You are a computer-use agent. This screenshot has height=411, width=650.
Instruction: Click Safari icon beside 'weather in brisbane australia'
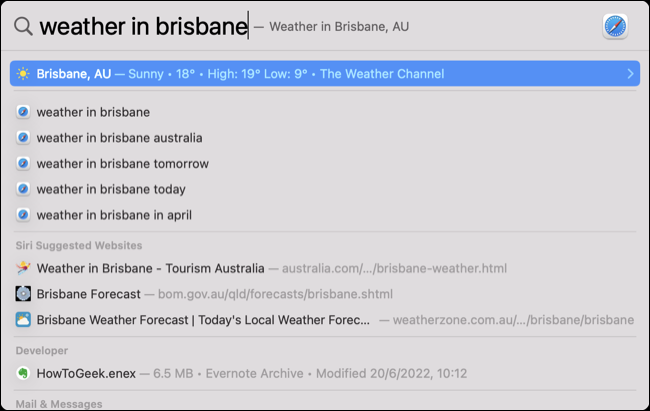23,138
